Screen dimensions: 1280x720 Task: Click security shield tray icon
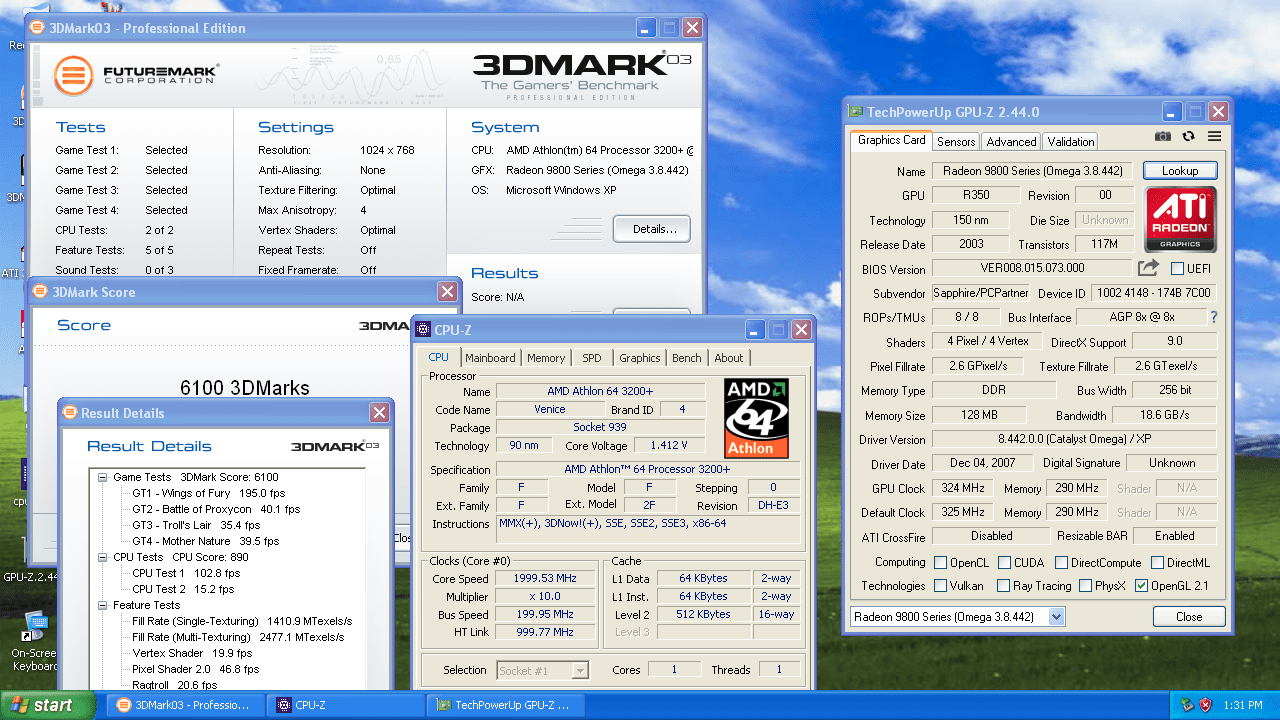pyautogui.click(x=1206, y=705)
